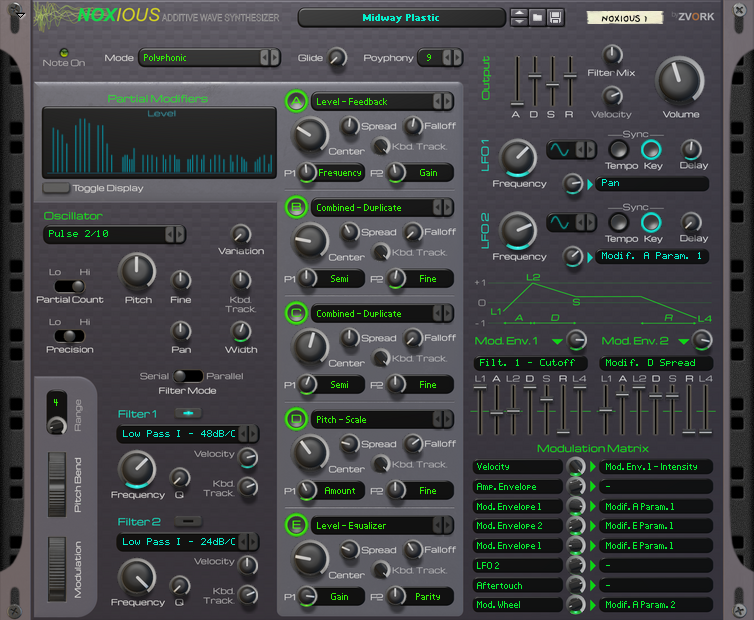Click the Oscillator Pan knob
Viewport: 754px width, 620px height.
coord(181,331)
